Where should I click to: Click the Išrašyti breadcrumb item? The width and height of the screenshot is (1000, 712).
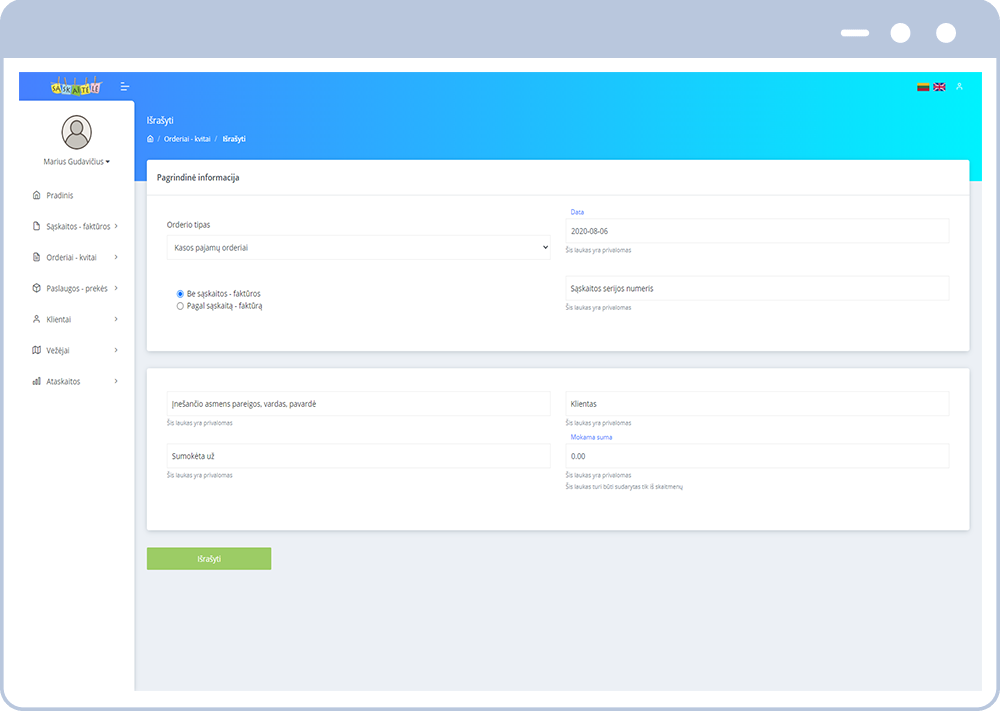234,139
